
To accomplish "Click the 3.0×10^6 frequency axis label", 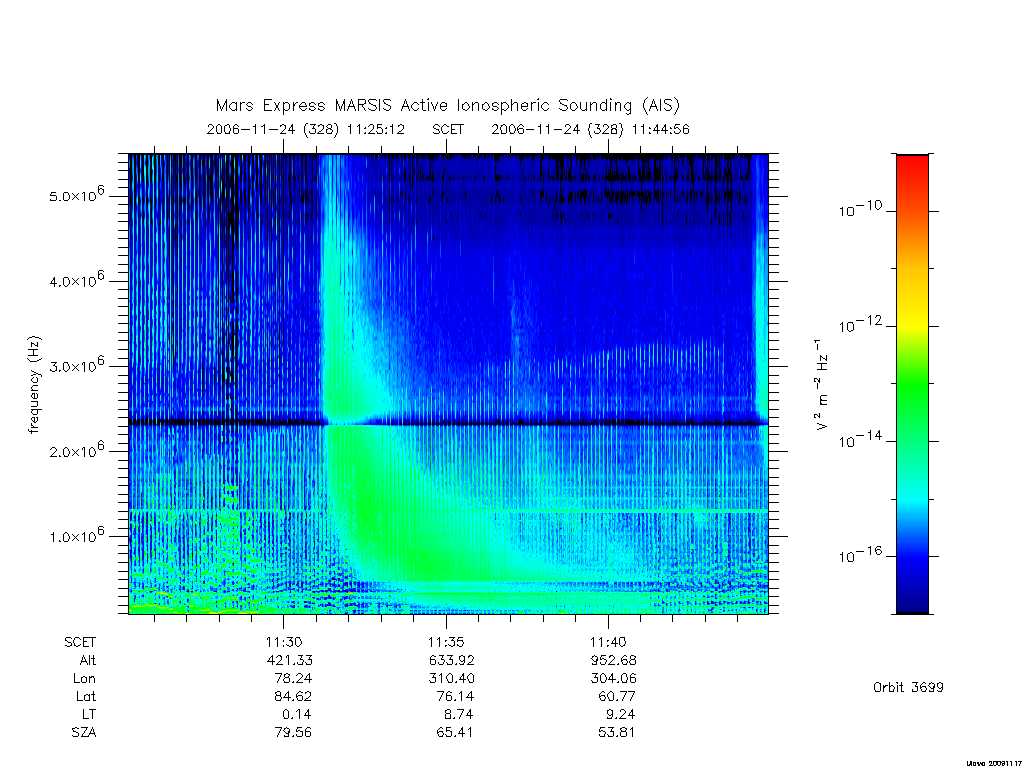I will [76, 364].
